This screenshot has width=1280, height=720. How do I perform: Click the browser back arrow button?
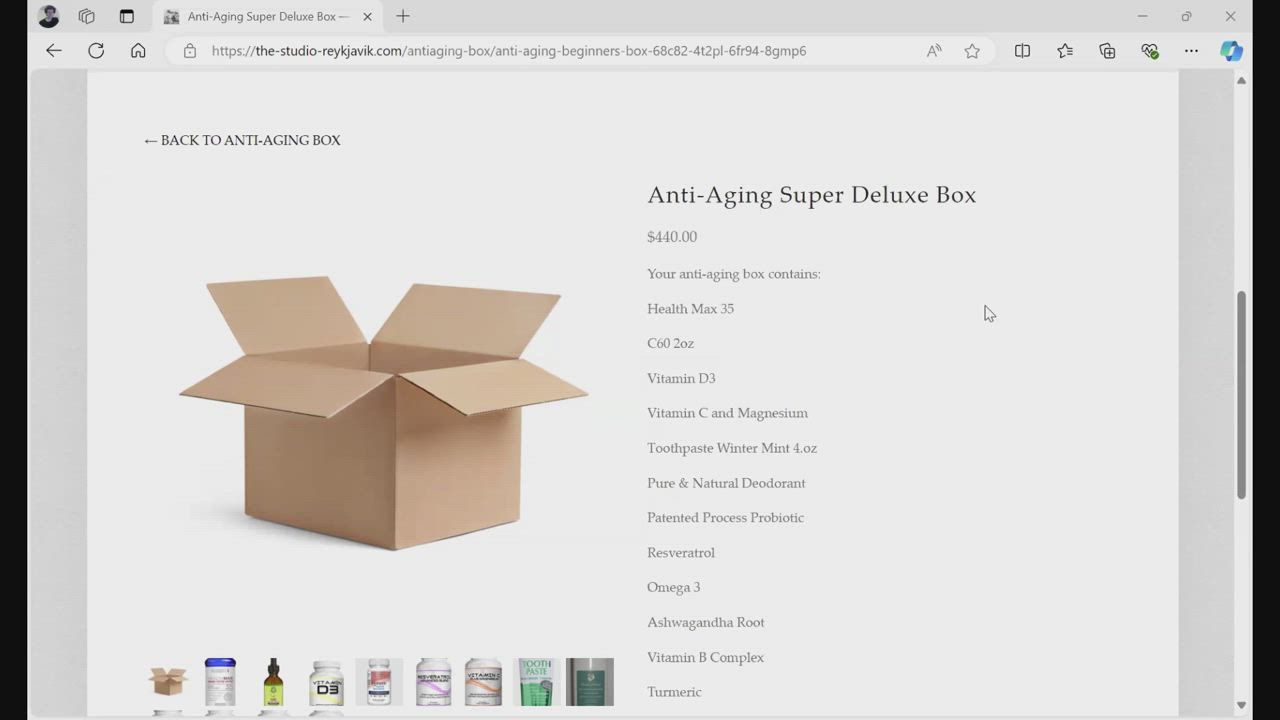point(54,51)
